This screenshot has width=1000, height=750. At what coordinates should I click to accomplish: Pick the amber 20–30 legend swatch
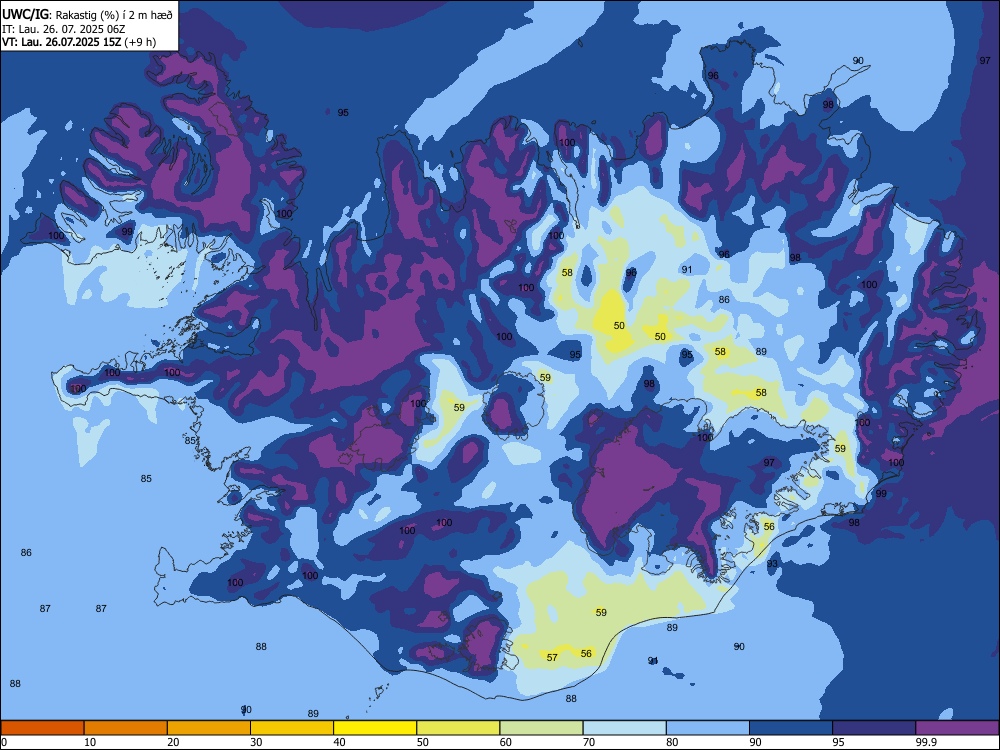pyautogui.click(x=209, y=728)
